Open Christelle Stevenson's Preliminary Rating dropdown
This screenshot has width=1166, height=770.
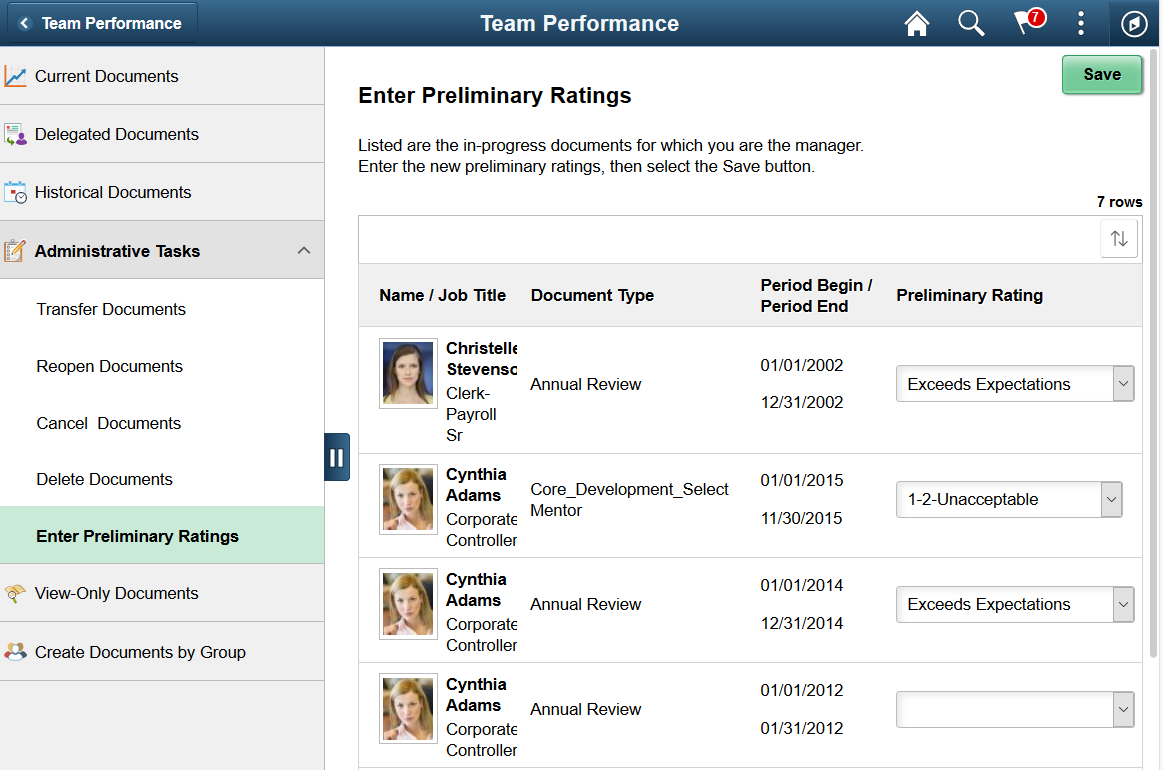pyautogui.click(x=1014, y=384)
